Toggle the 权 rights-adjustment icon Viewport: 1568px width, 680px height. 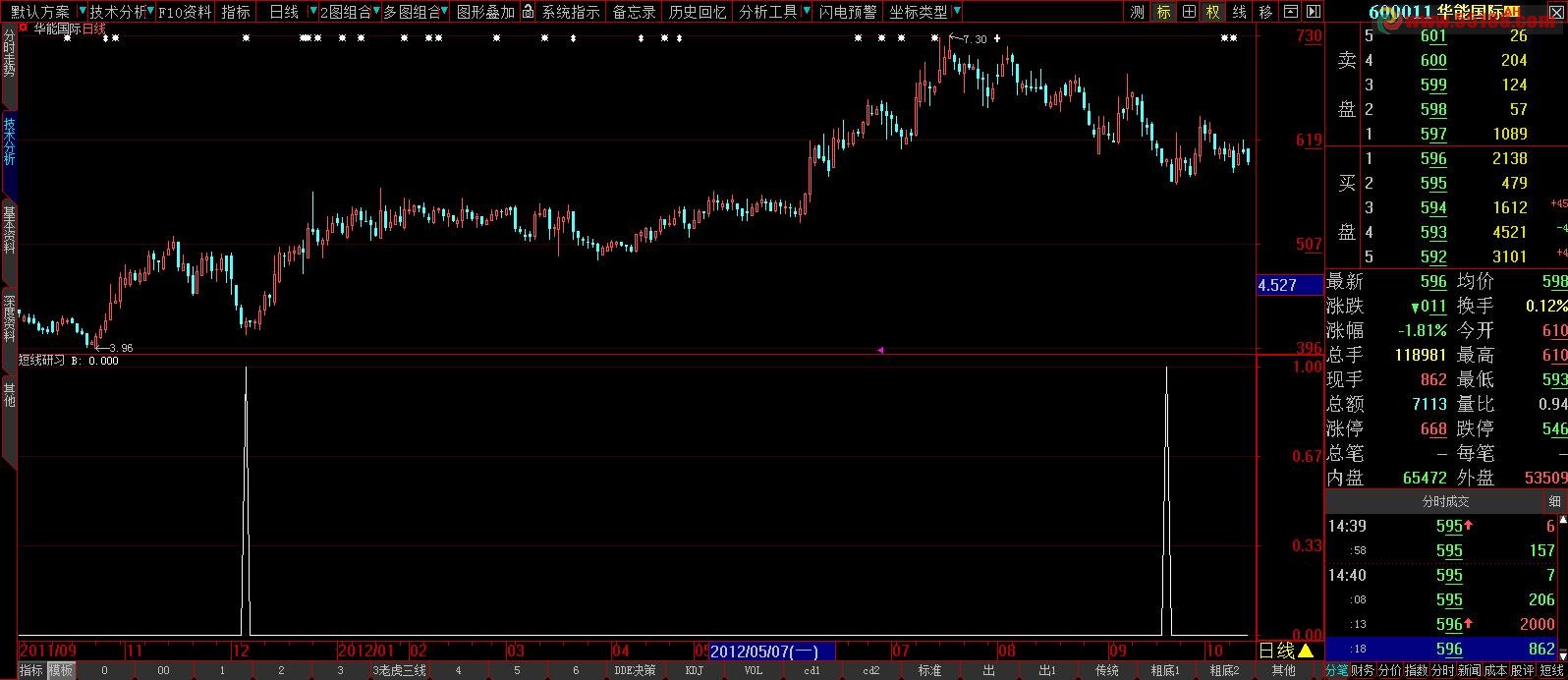[1213, 12]
